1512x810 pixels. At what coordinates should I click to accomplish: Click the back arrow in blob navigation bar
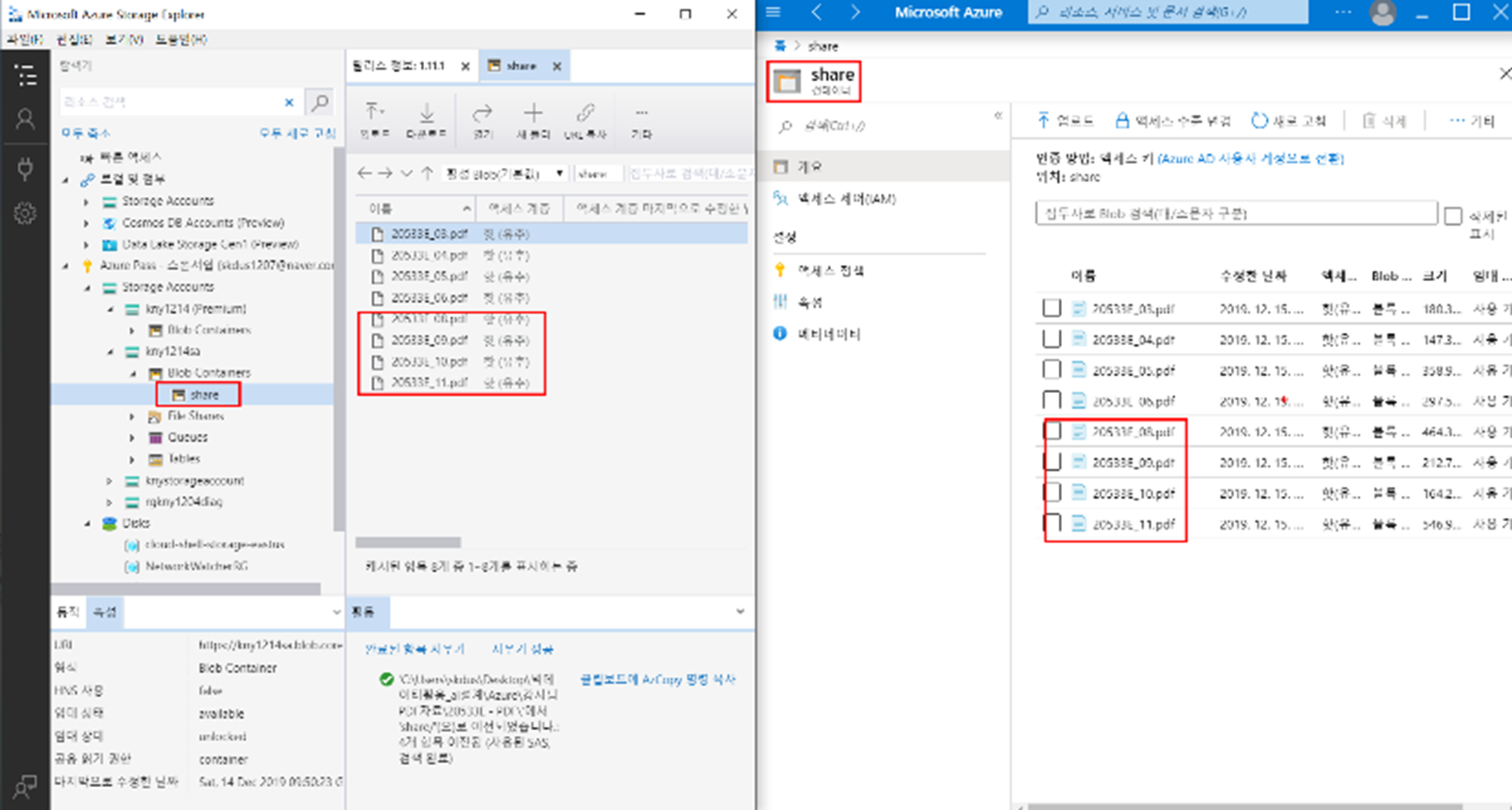click(x=364, y=173)
